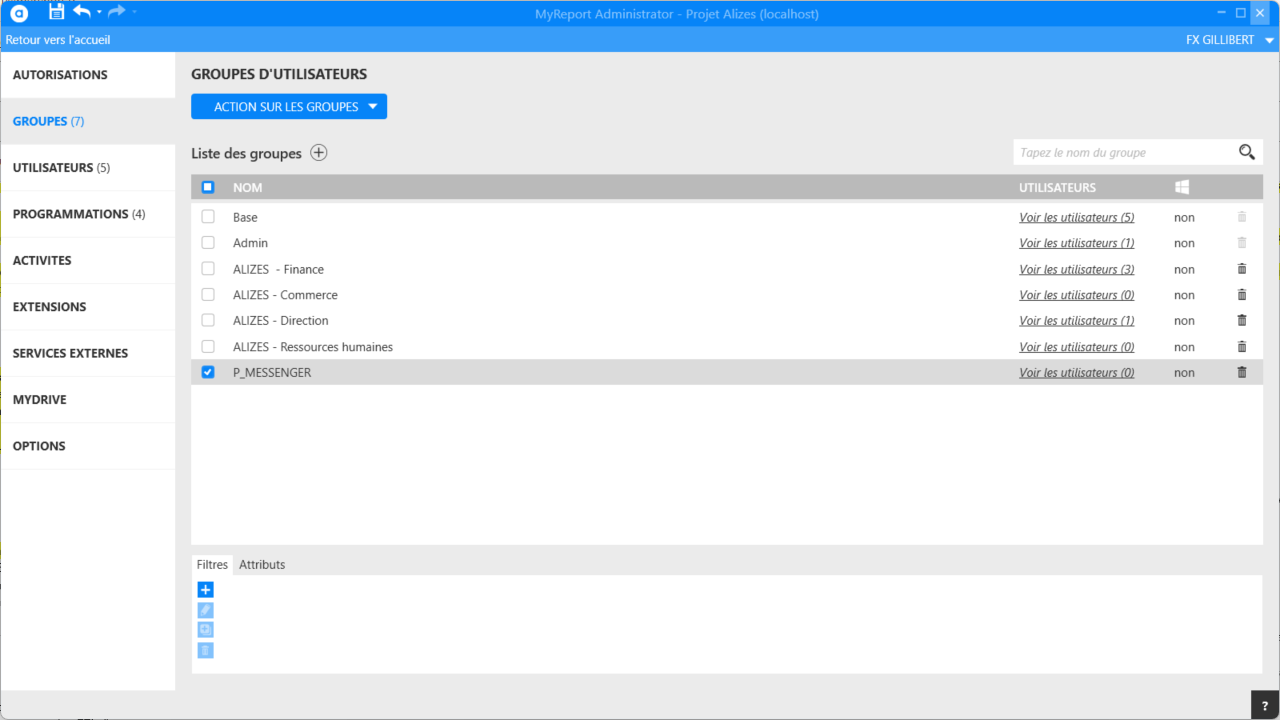The image size is (1280, 720).
Task: Add a new group with plus icon
Action: (x=318, y=153)
